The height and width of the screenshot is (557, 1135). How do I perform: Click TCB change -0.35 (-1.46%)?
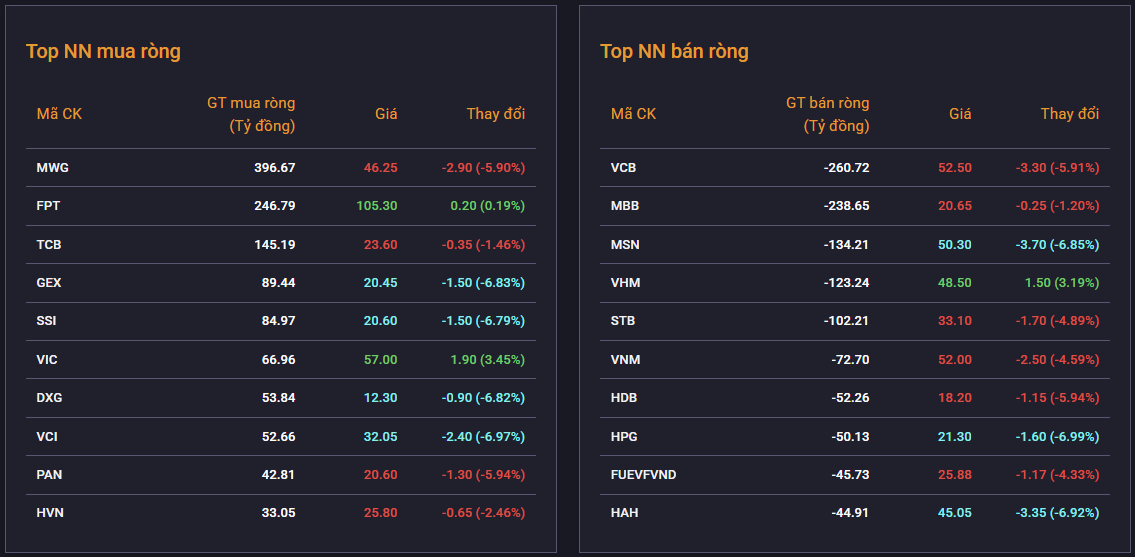point(484,244)
